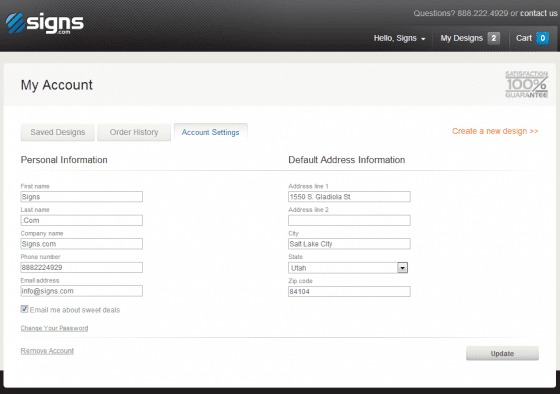560x394 pixels.
Task: Click the Remove Account link
Action: coord(47,351)
